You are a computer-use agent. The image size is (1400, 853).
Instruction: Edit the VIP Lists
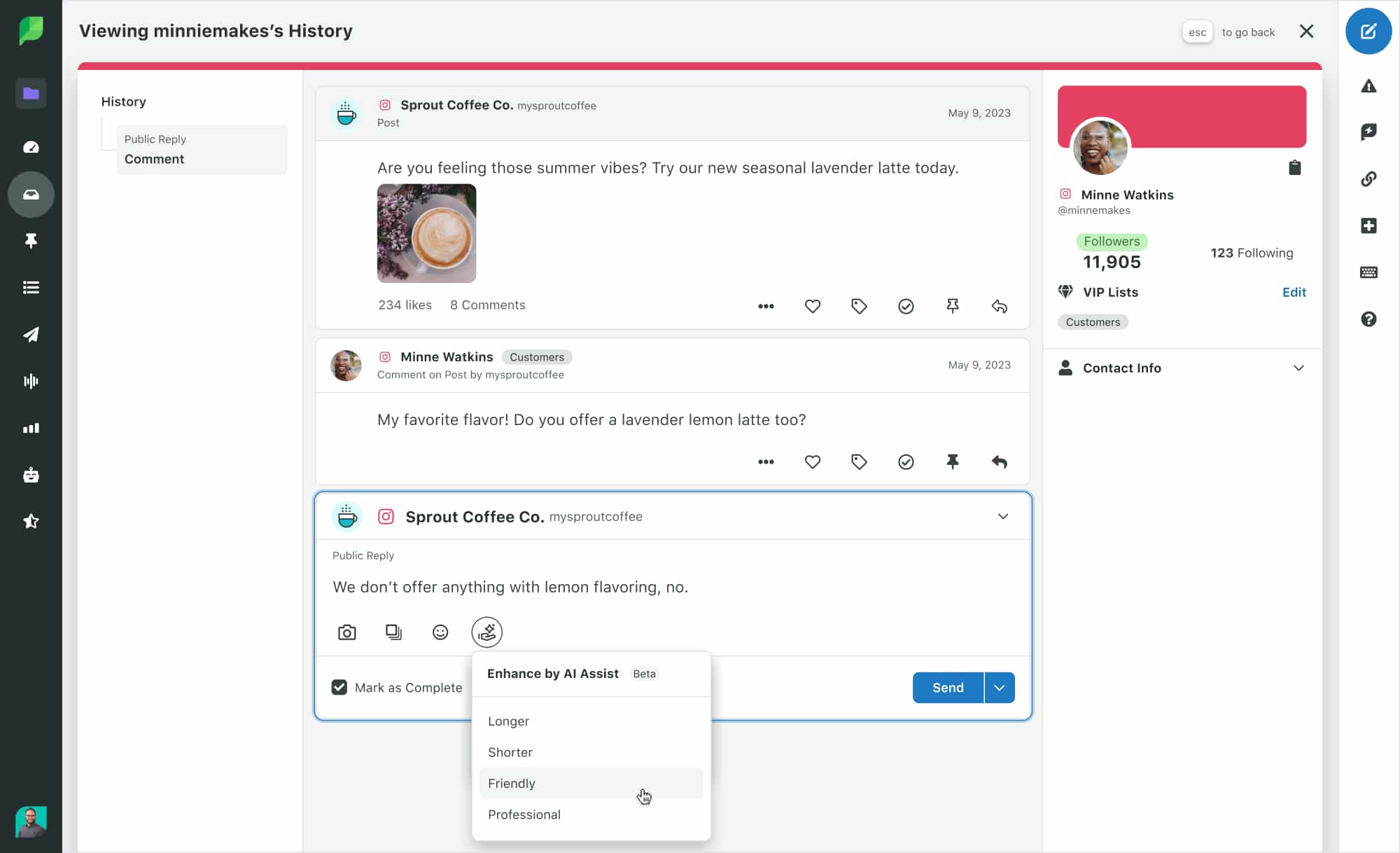click(x=1294, y=292)
